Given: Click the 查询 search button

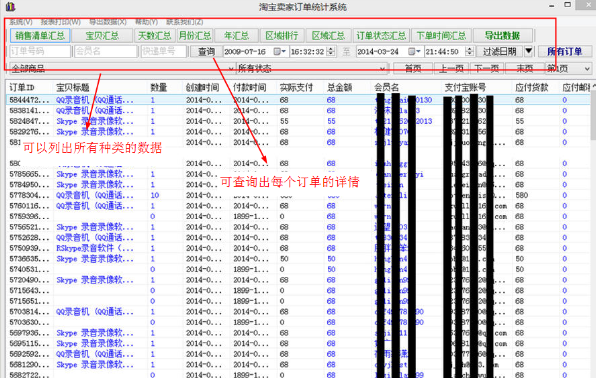Looking at the screenshot, I should coord(206,51).
